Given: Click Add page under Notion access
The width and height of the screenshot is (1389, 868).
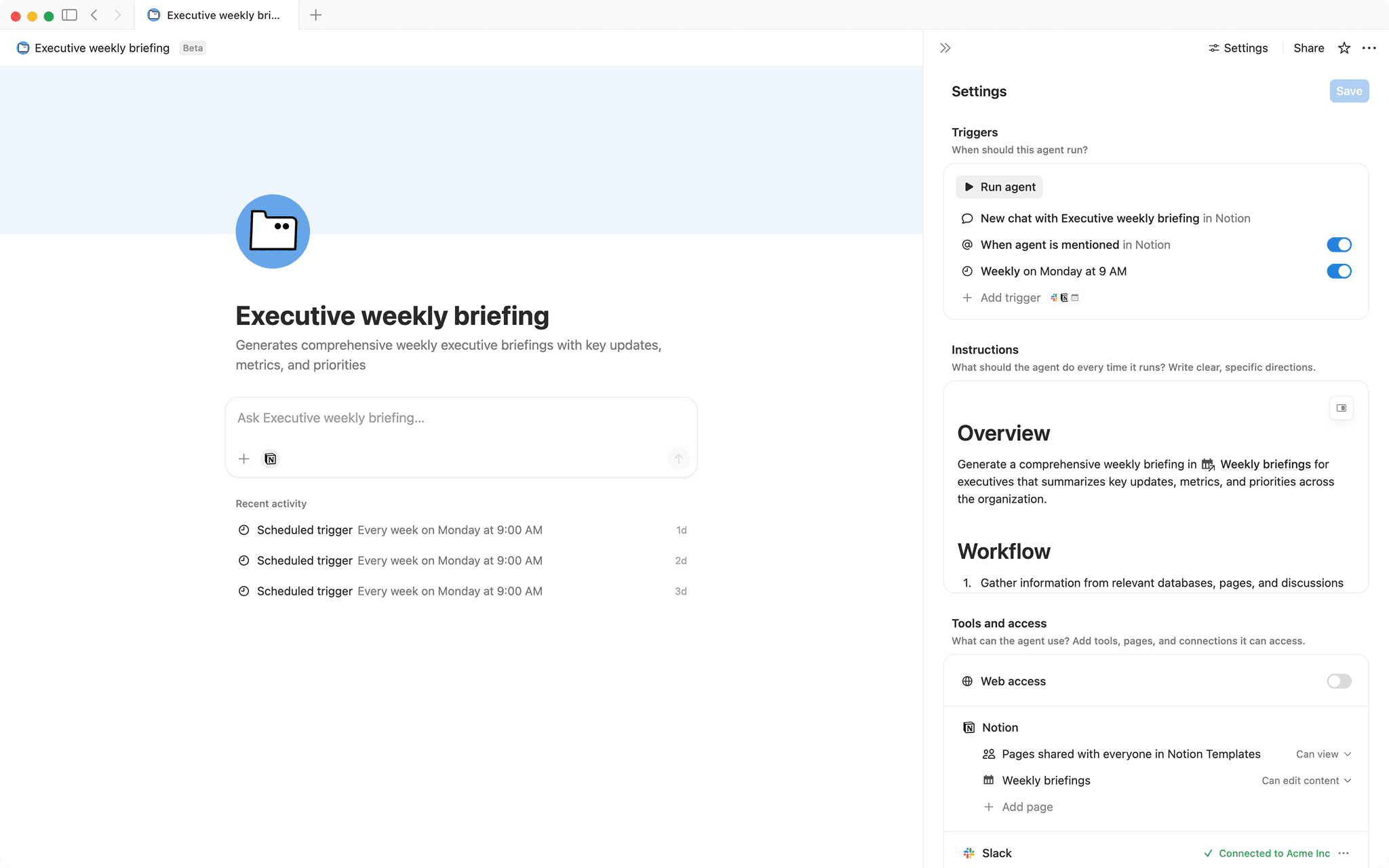Looking at the screenshot, I should click(1018, 806).
